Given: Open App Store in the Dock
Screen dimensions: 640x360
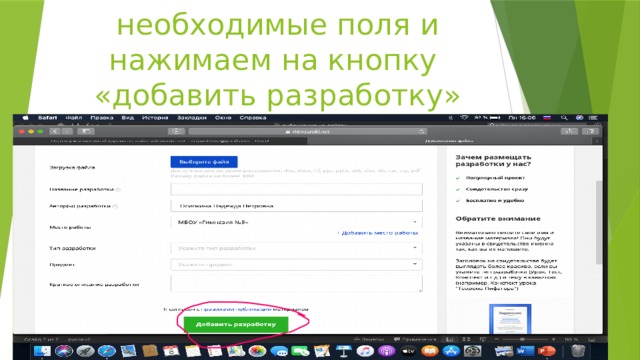Looking at the screenshot, I should click(451, 351).
